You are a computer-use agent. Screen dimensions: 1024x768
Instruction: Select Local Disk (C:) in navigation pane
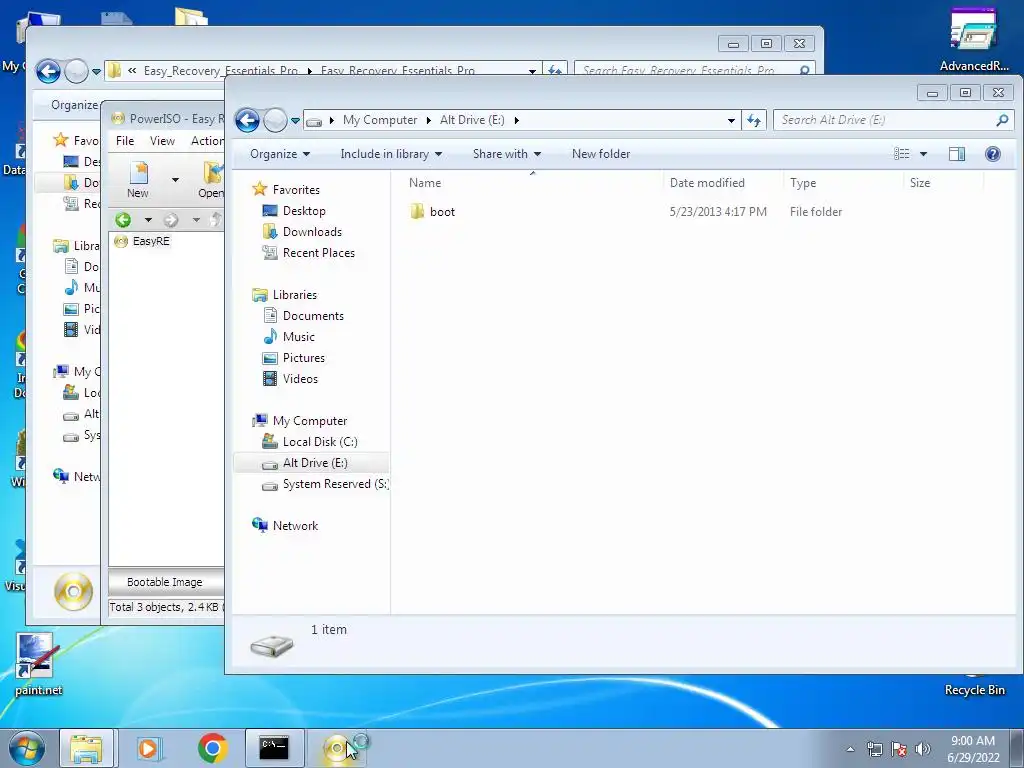(319, 442)
